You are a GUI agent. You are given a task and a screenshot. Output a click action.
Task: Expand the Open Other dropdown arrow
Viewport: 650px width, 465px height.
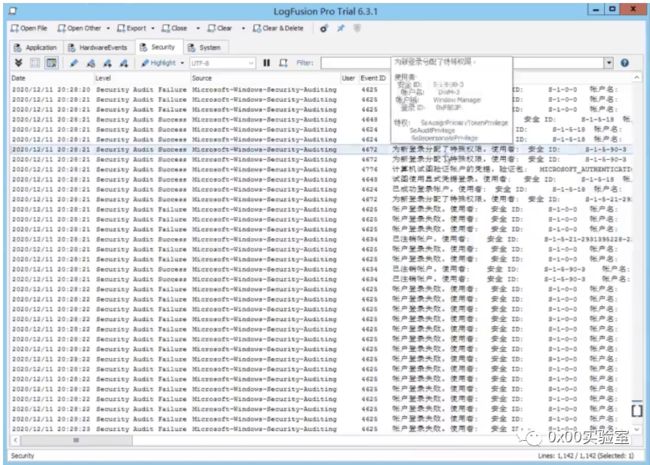[x=108, y=28]
